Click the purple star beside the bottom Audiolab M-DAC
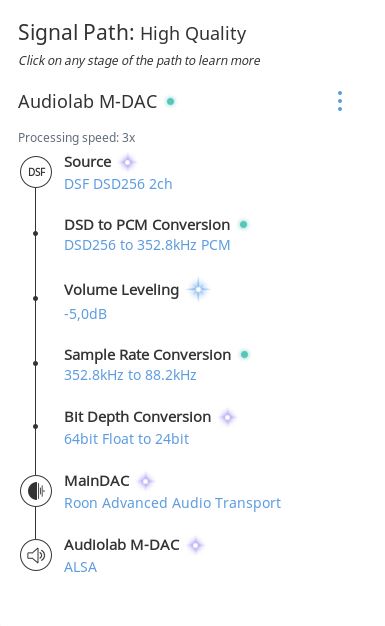Screen dimensions: 385x626 [195, 545]
